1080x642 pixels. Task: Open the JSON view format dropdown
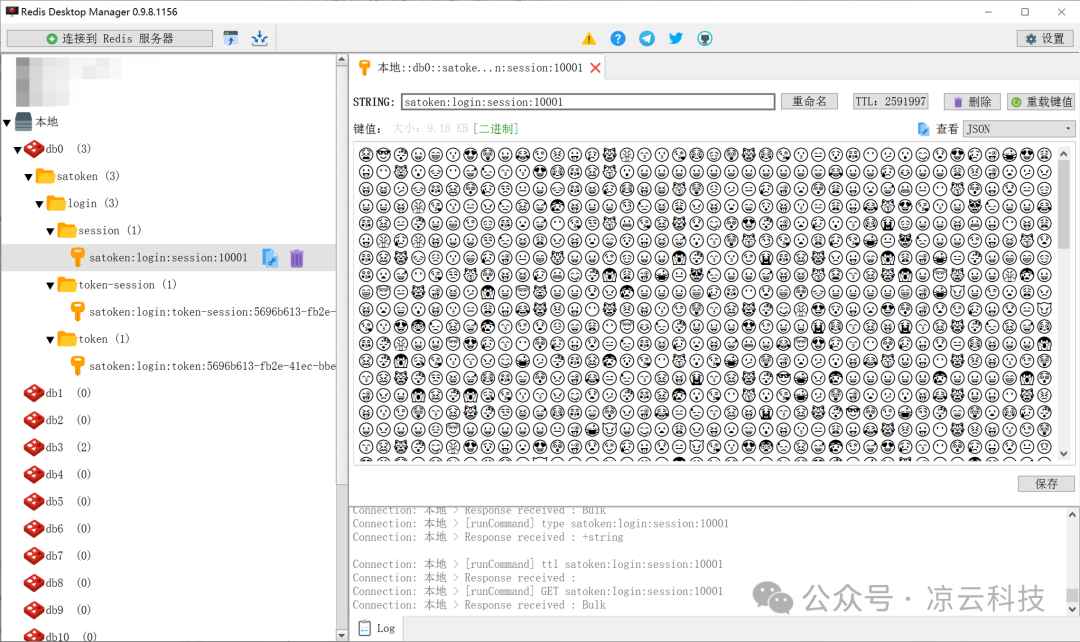click(x=1019, y=129)
